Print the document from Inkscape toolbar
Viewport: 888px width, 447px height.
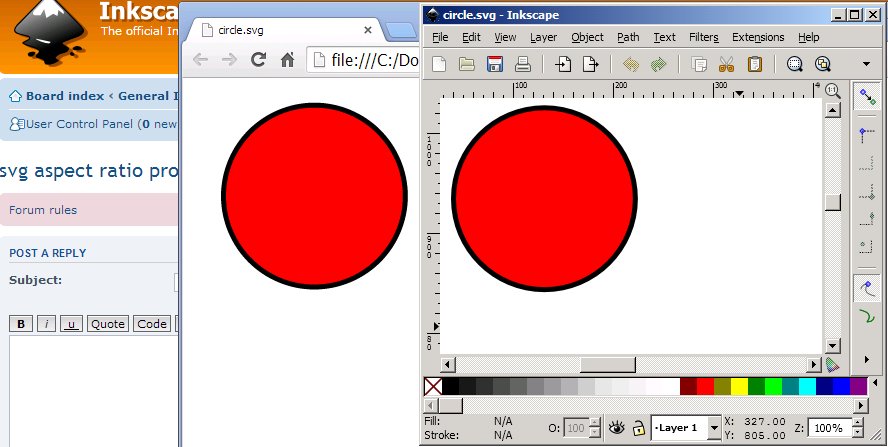(x=523, y=64)
